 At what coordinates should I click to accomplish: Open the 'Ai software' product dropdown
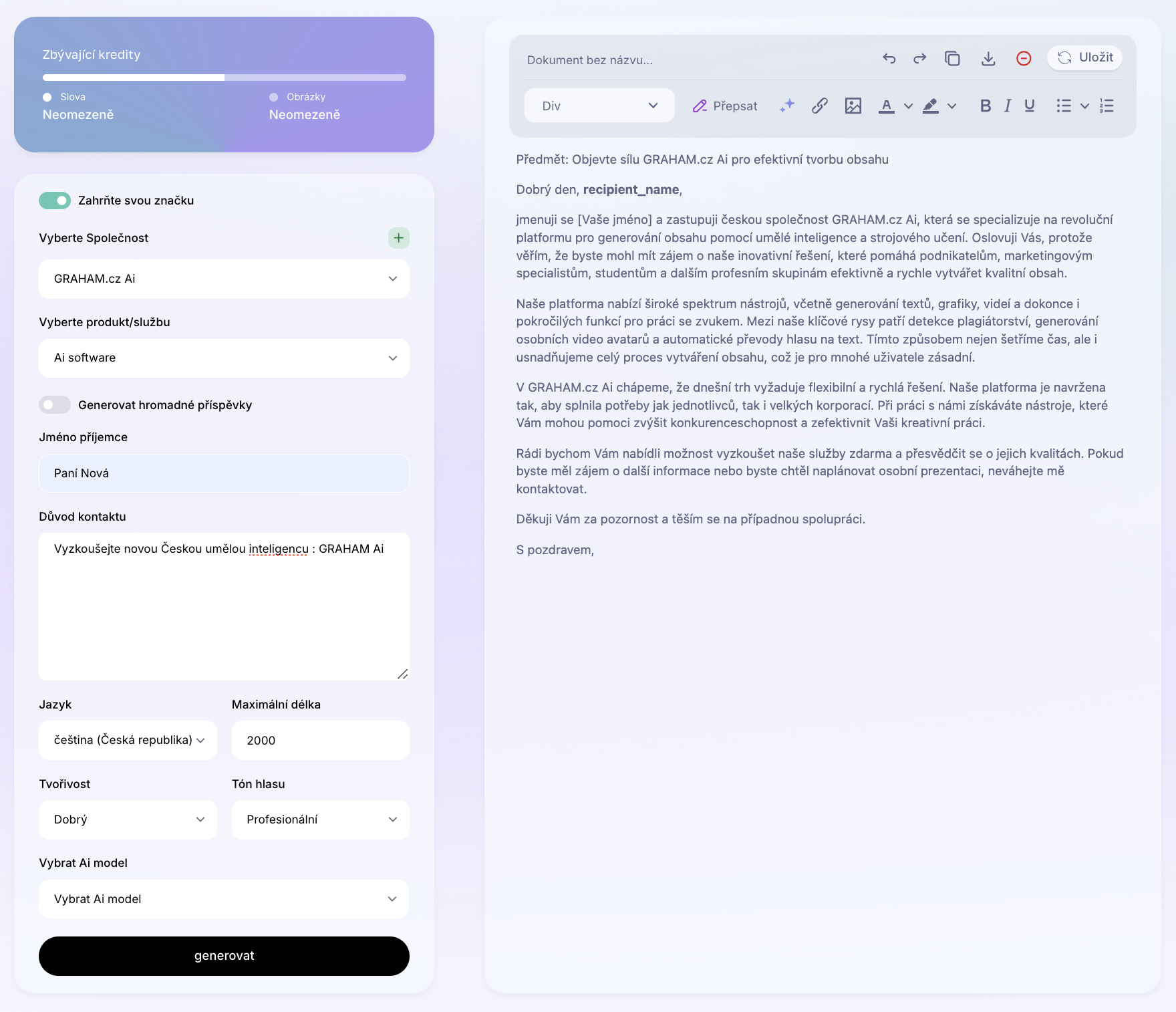[224, 358]
